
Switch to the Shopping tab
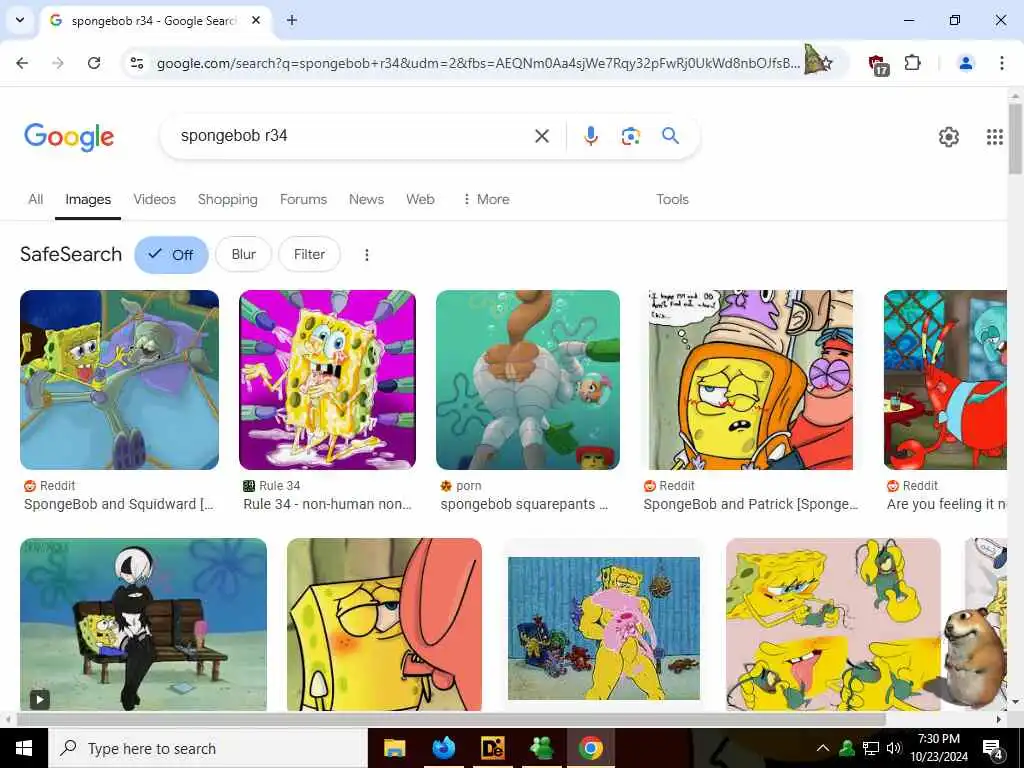228,199
